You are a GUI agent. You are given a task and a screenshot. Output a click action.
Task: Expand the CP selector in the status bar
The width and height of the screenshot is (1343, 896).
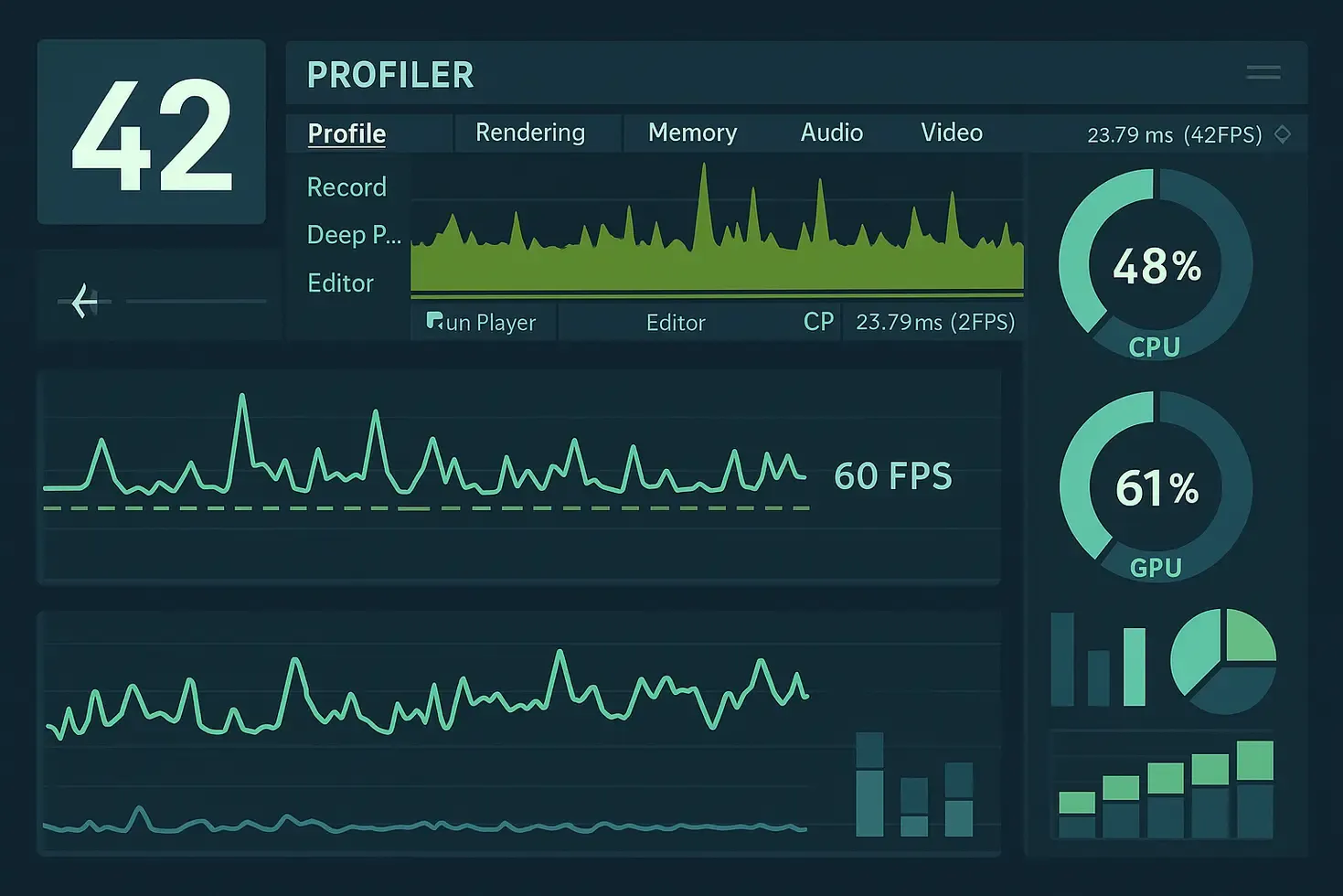[818, 321]
